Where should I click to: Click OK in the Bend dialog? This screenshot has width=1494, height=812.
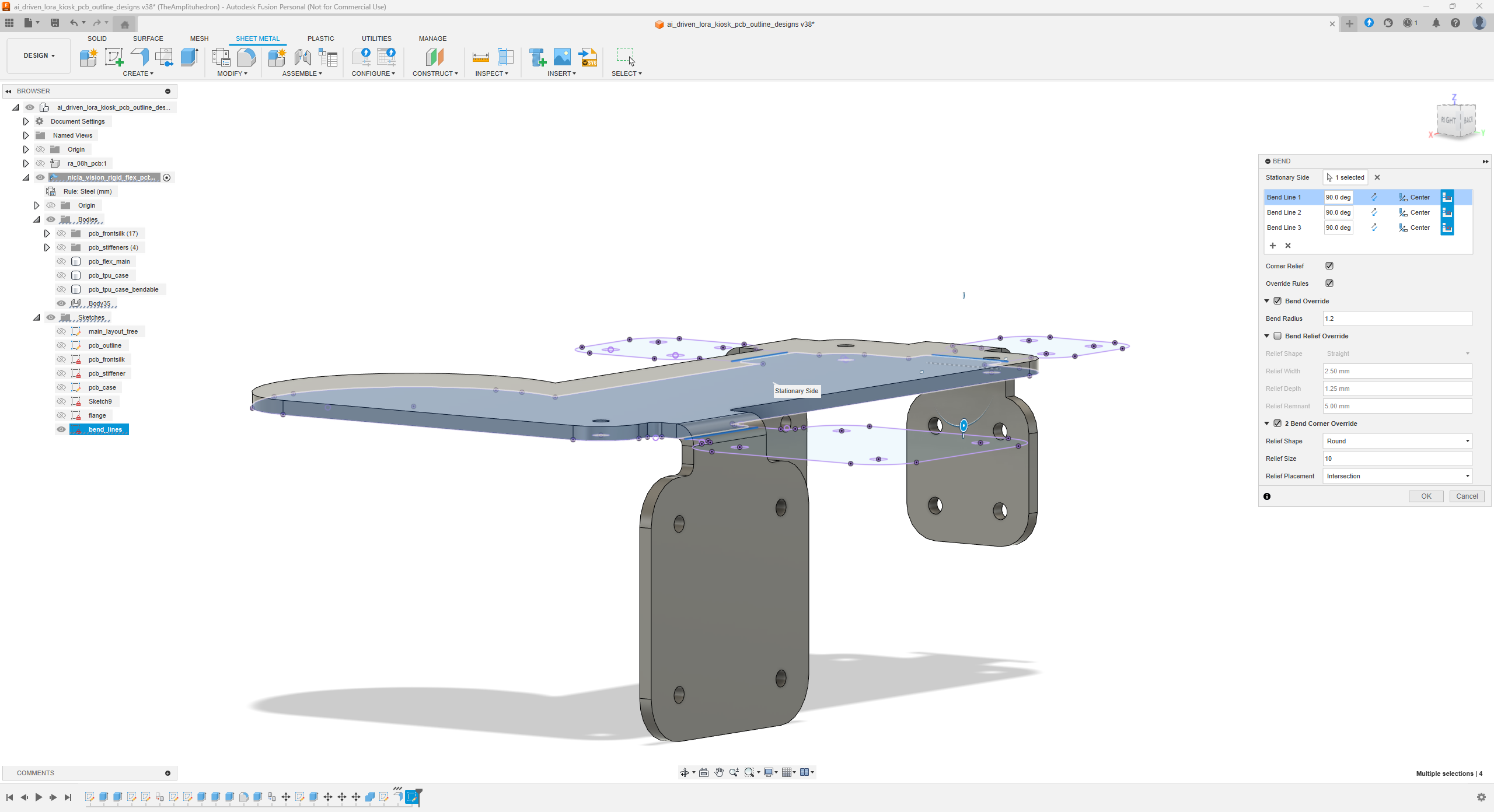pos(1426,496)
